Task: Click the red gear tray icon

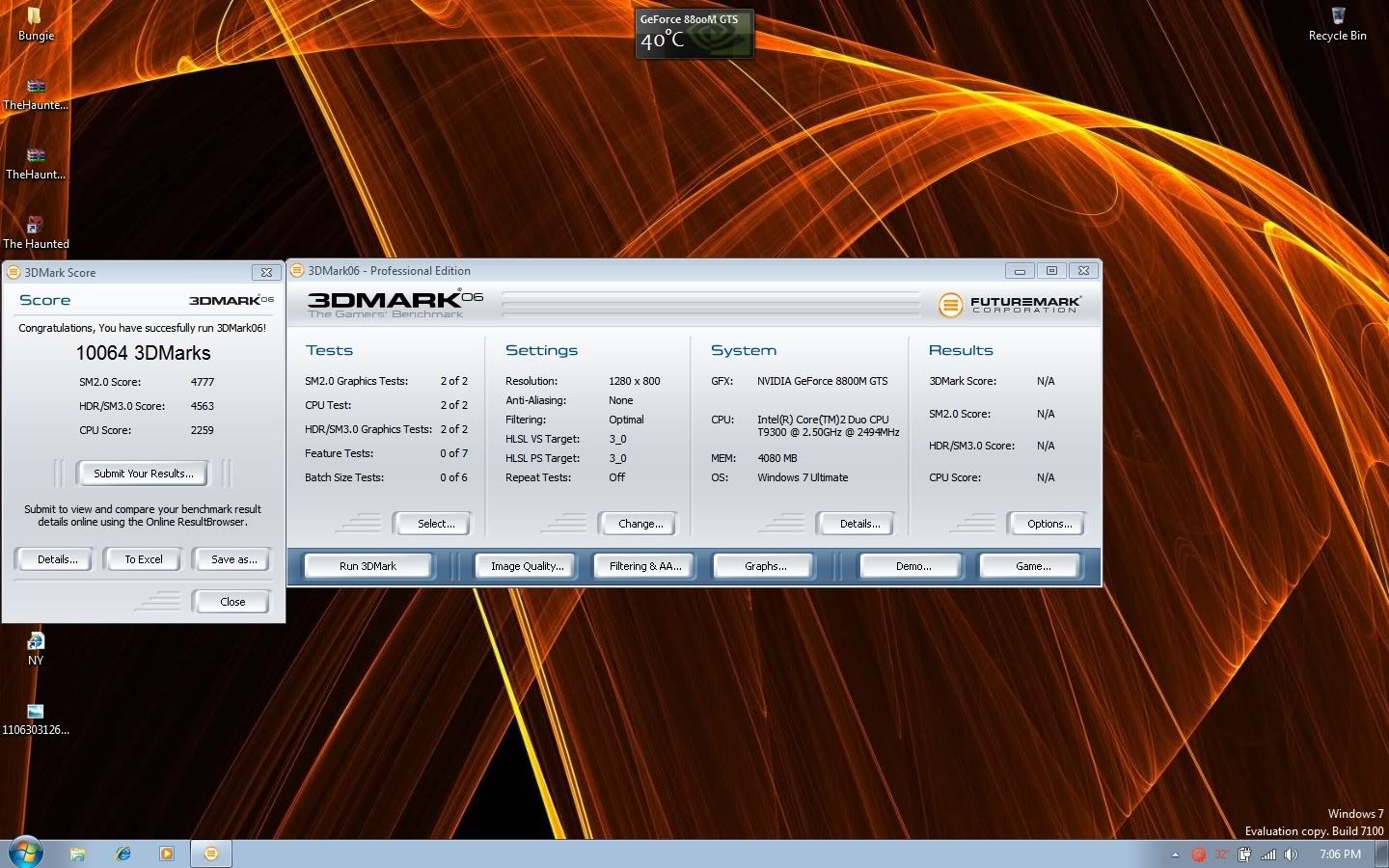Action: click(1199, 854)
